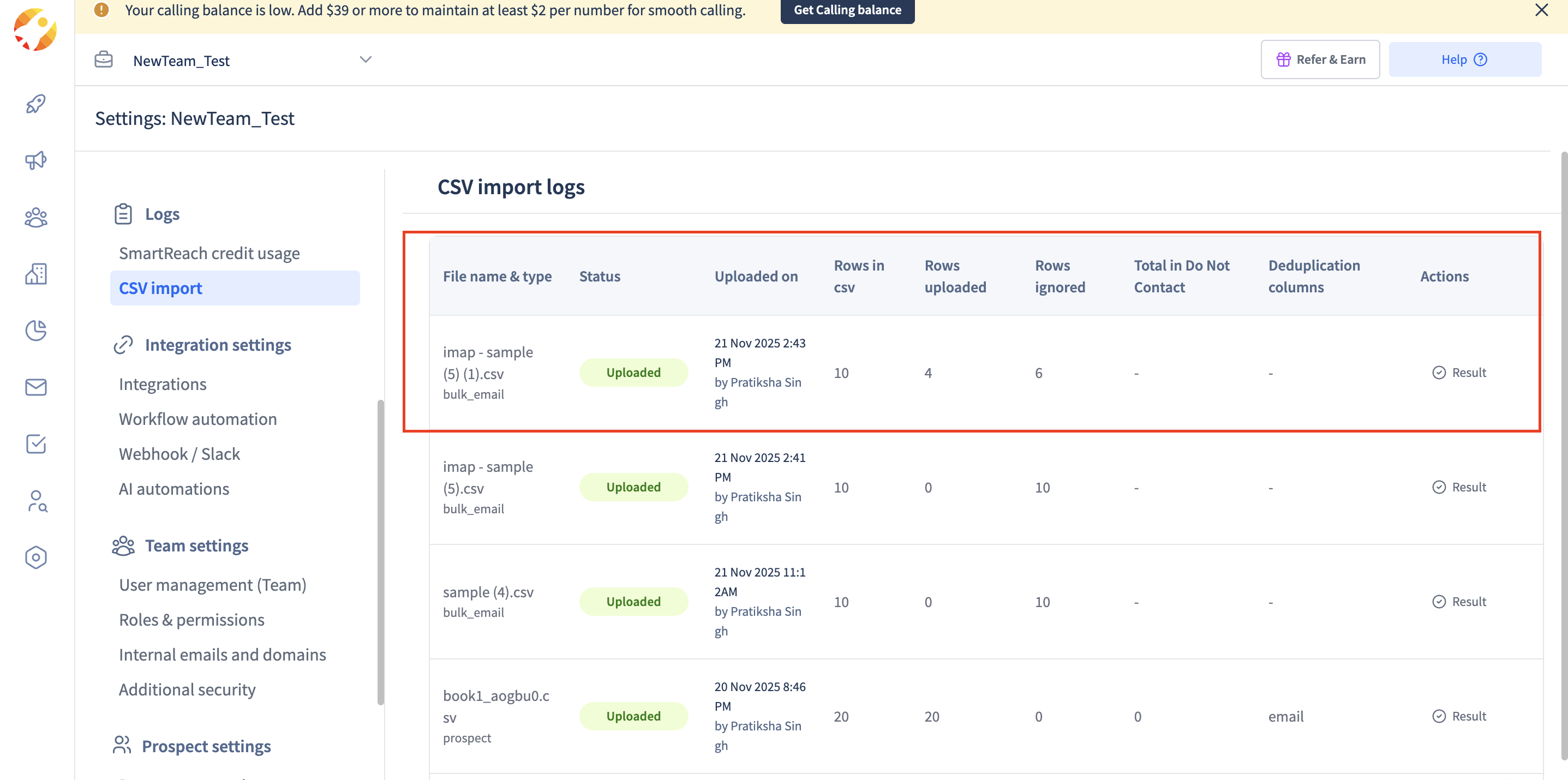Expand the NewTeam_Test team dropdown
Image resolution: width=1568 pixels, height=780 pixels.
click(x=365, y=59)
